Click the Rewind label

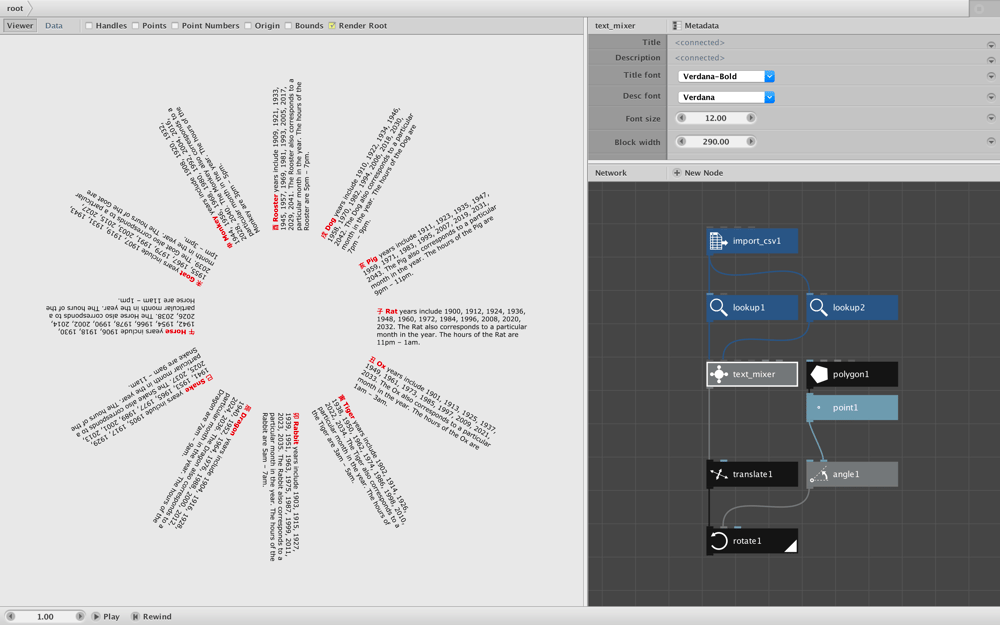coord(157,617)
